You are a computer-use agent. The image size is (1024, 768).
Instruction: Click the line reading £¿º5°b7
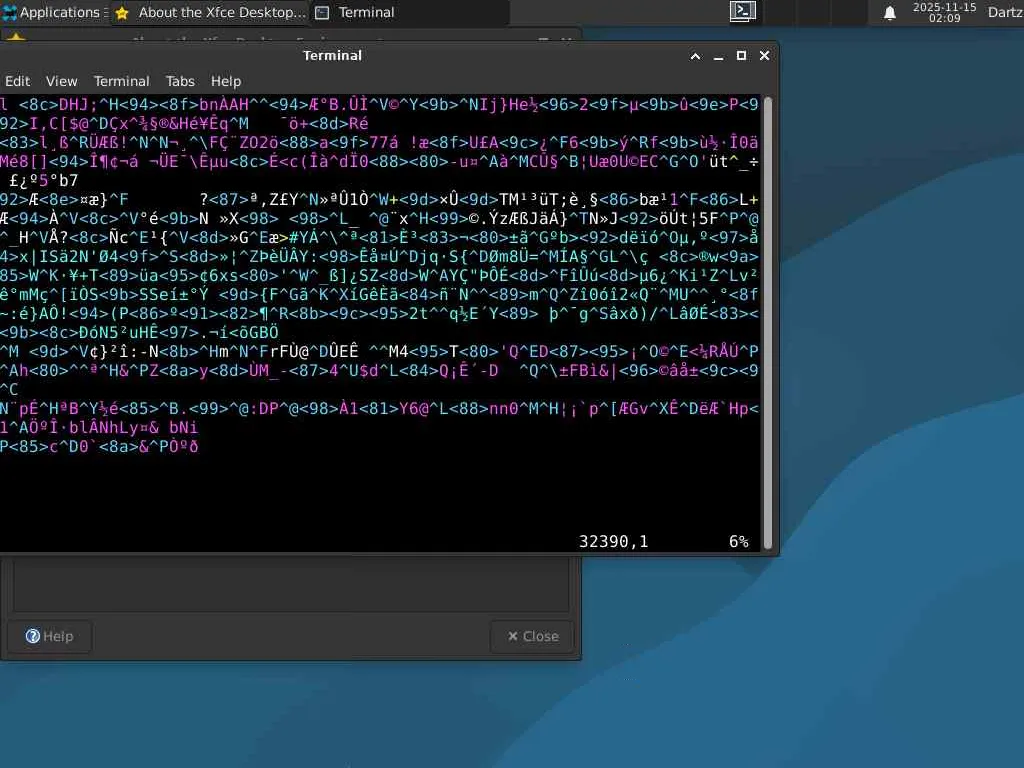(43, 181)
